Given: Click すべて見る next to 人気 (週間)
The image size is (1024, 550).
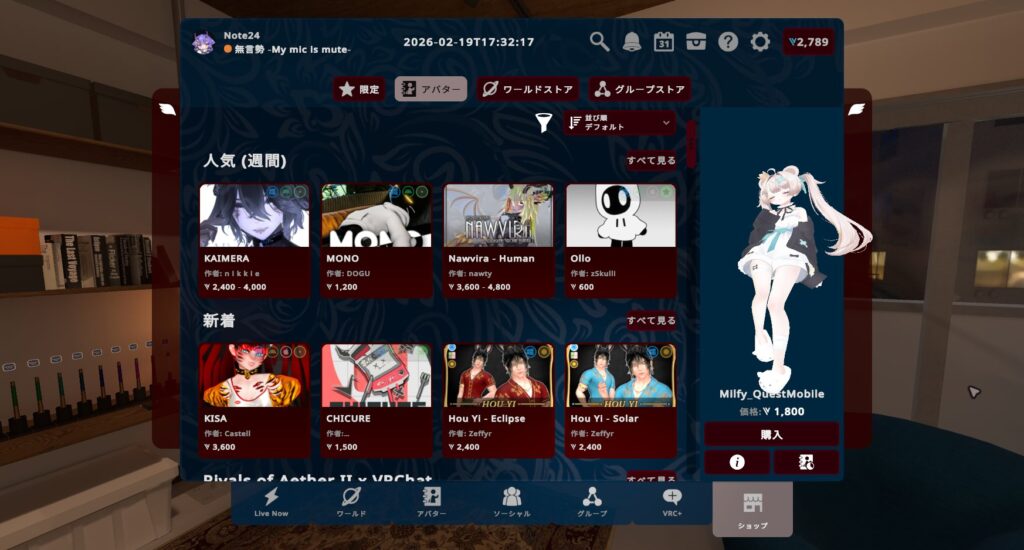Looking at the screenshot, I should pos(651,160).
